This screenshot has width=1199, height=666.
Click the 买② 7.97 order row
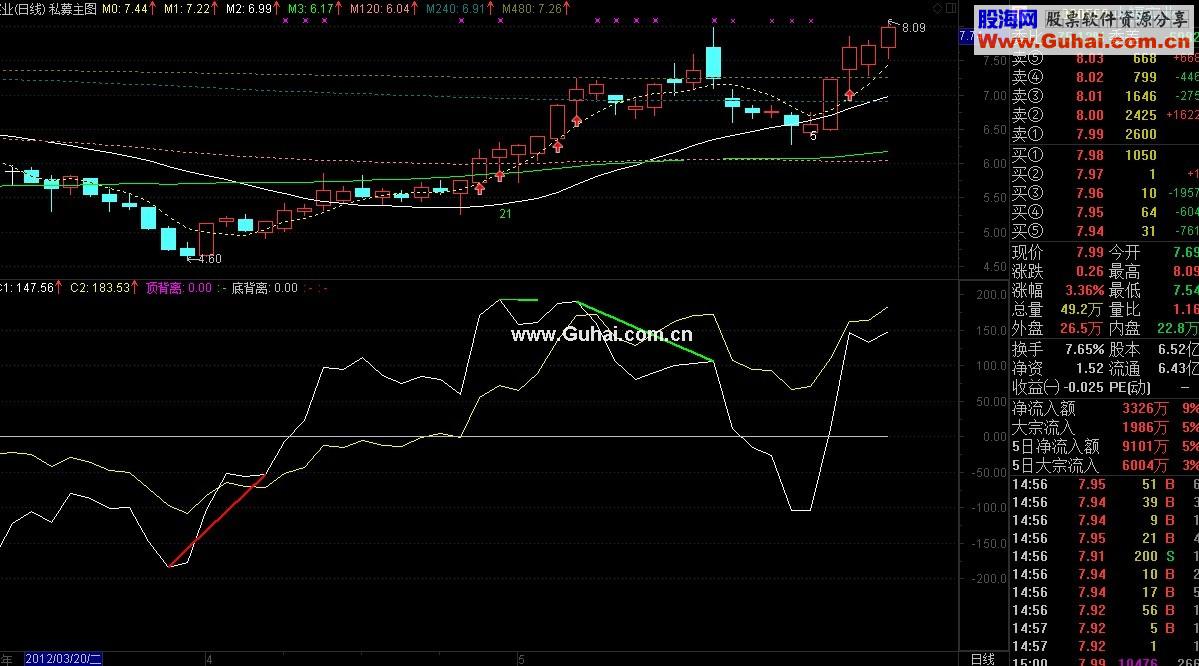1104,174
